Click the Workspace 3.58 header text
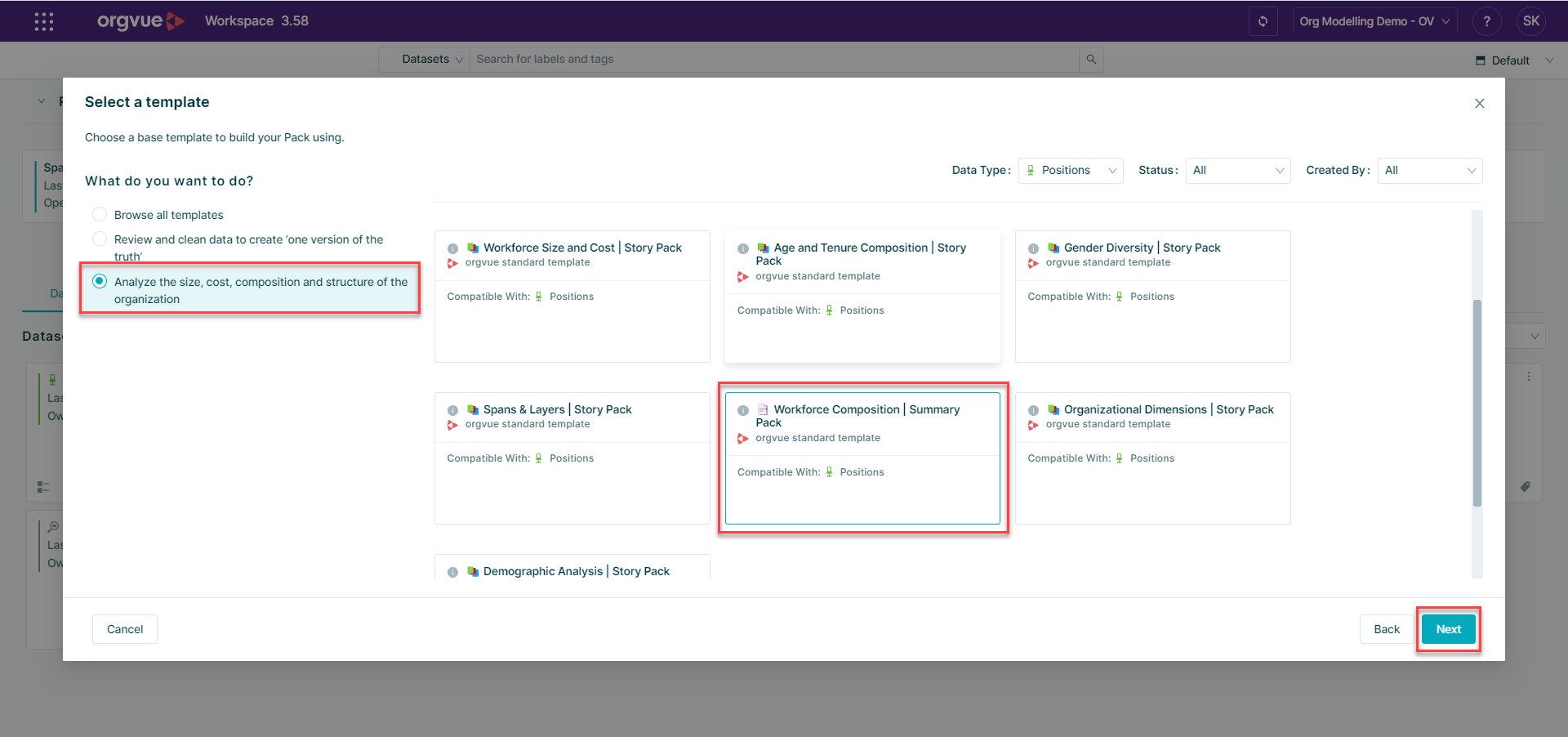 (x=256, y=21)
